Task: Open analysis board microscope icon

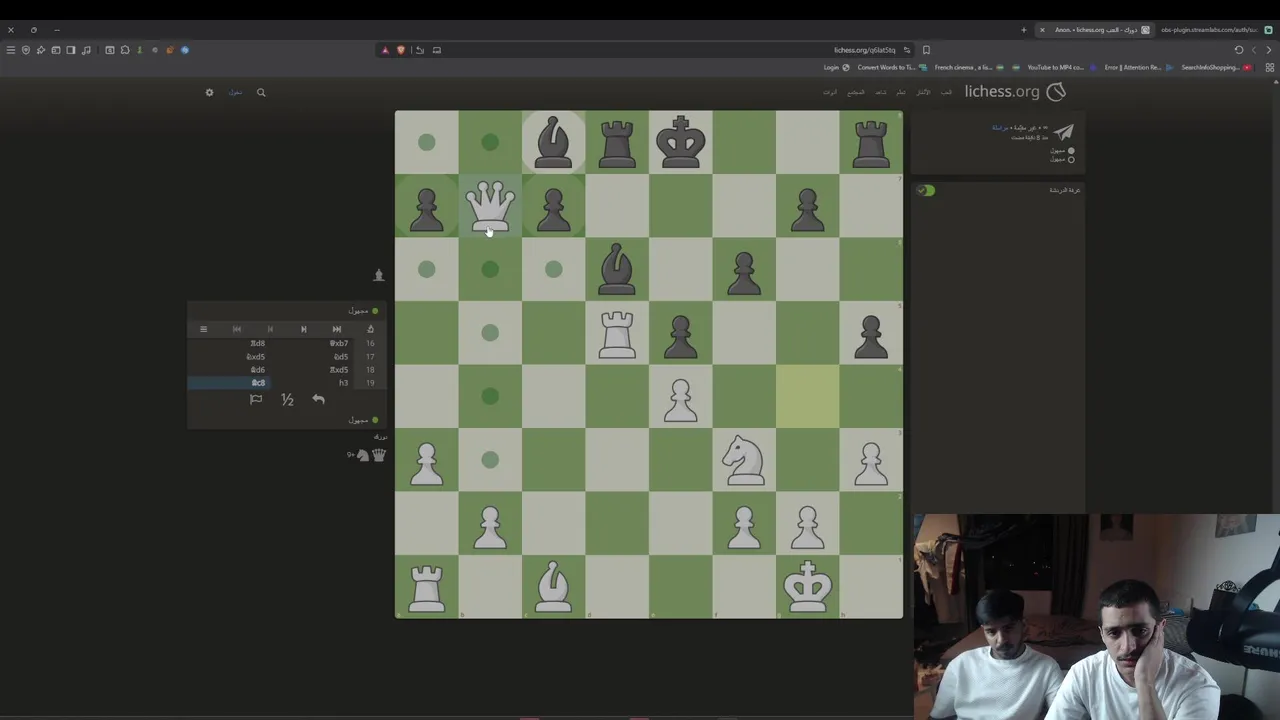Action: pos(370,329)
